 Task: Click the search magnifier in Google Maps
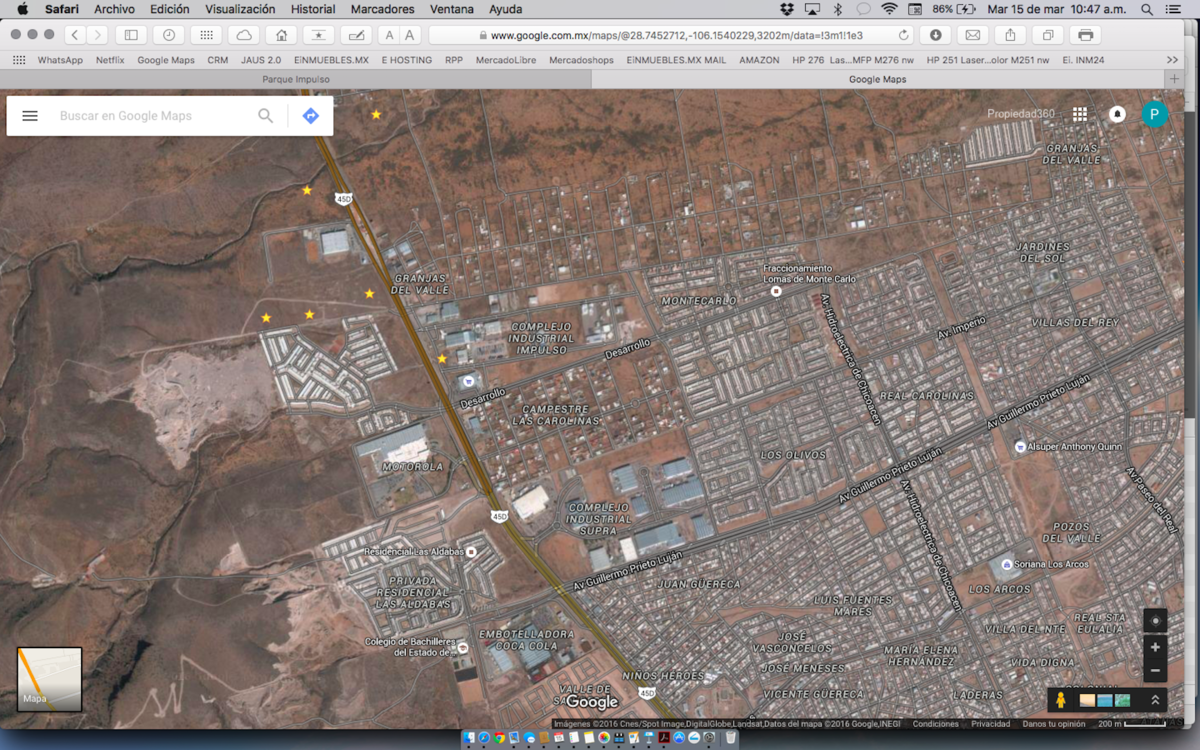pyautogui.click(x=265, y=116)
